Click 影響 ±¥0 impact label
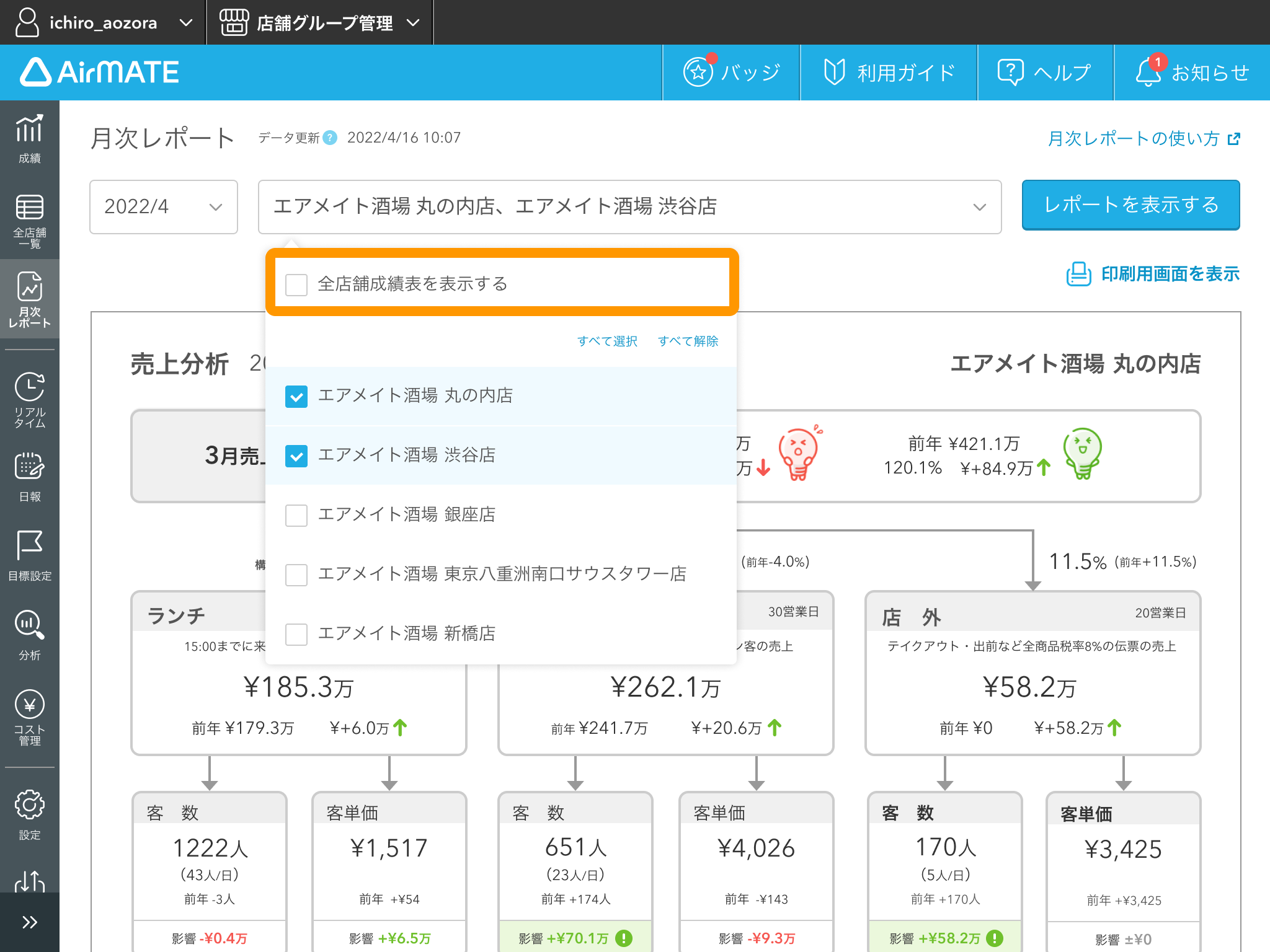This screenshot has width=1270, height=952. pyautogui.click(x=1123, y=940)
